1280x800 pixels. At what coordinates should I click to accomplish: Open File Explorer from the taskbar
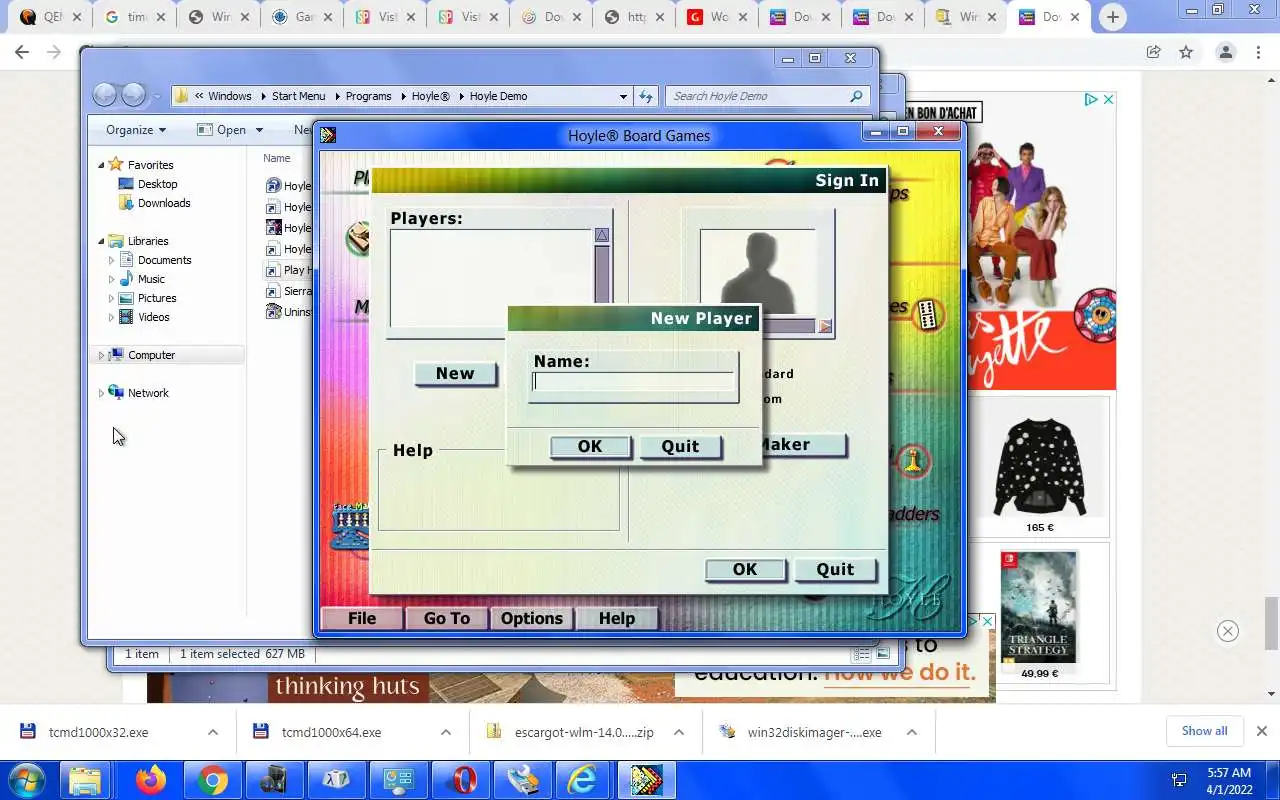86,780
